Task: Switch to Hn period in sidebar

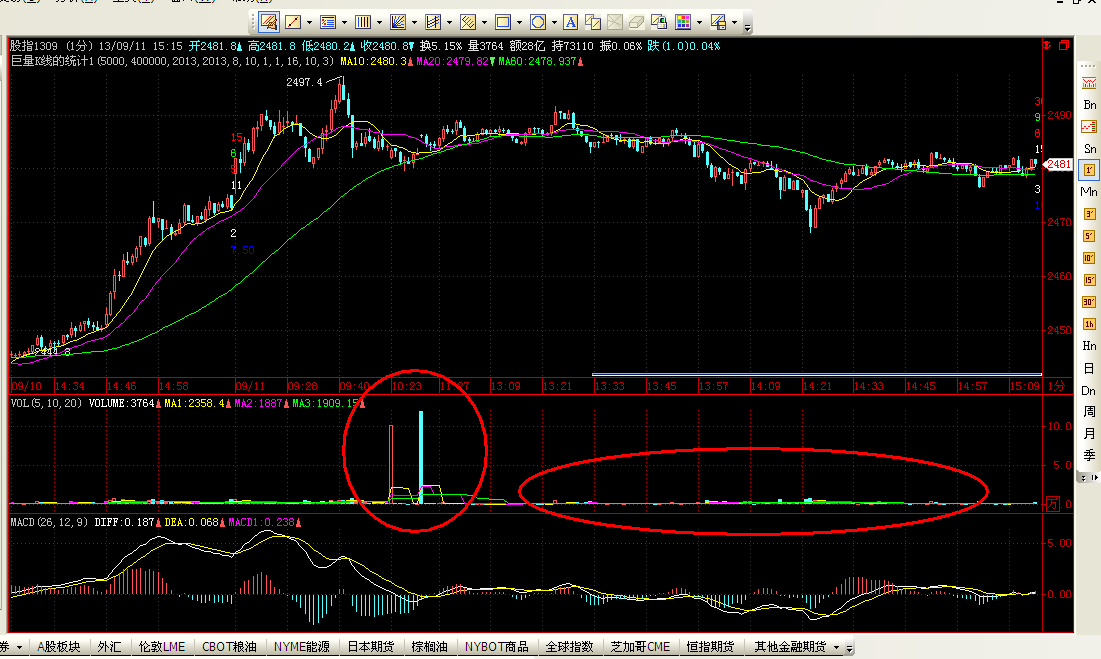Action: click(1089, 346)
